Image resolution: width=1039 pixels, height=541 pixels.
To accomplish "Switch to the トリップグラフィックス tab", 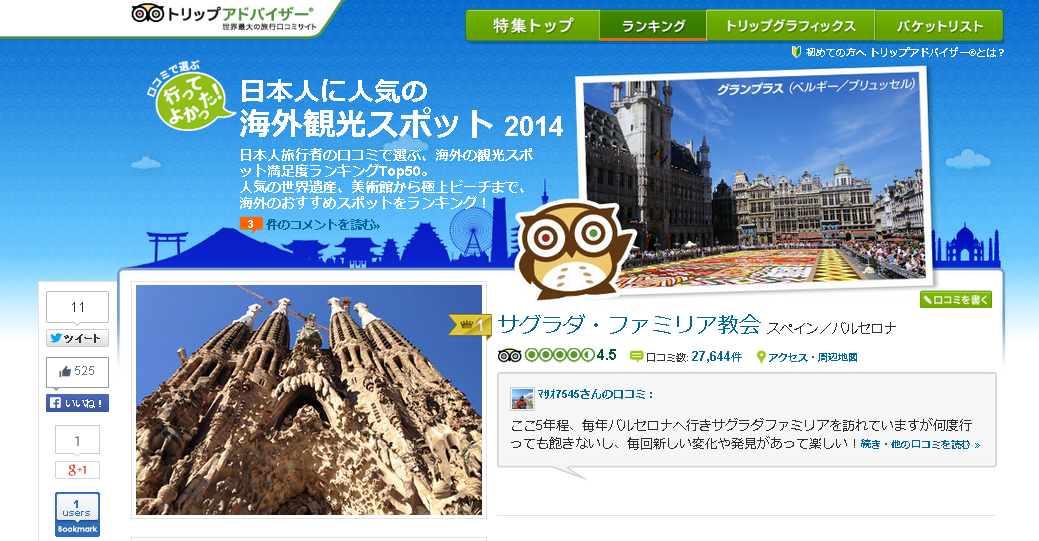I will [x=790, y=26].
